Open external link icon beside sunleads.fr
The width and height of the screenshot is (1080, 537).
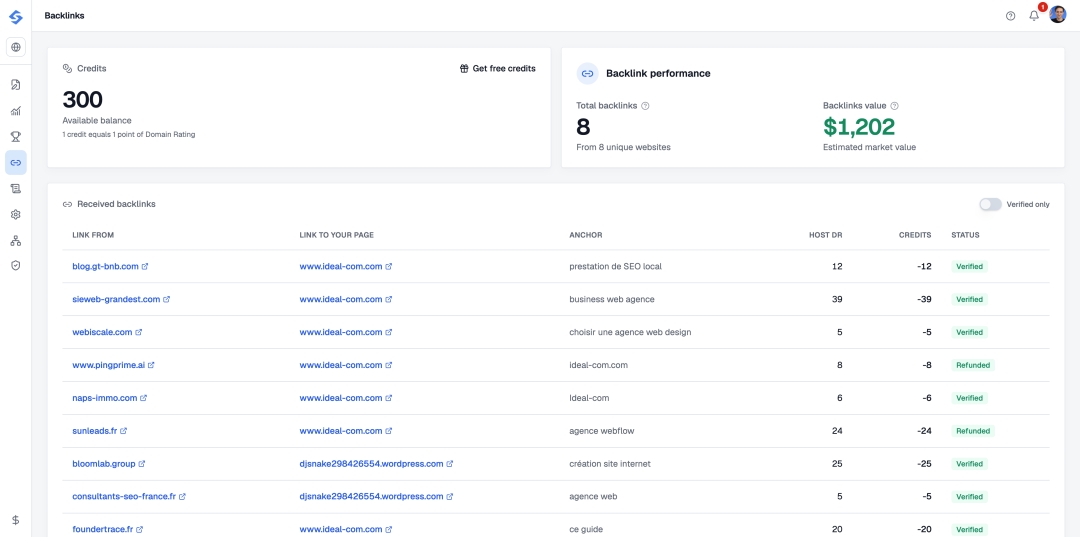coord(123,431)
